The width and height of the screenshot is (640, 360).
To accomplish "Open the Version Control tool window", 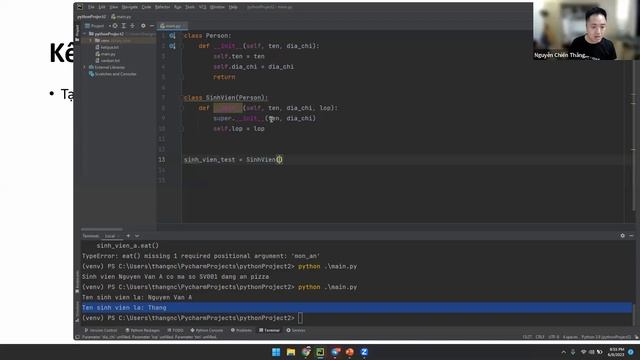I will pyautogui.click(x=101, y=330).
